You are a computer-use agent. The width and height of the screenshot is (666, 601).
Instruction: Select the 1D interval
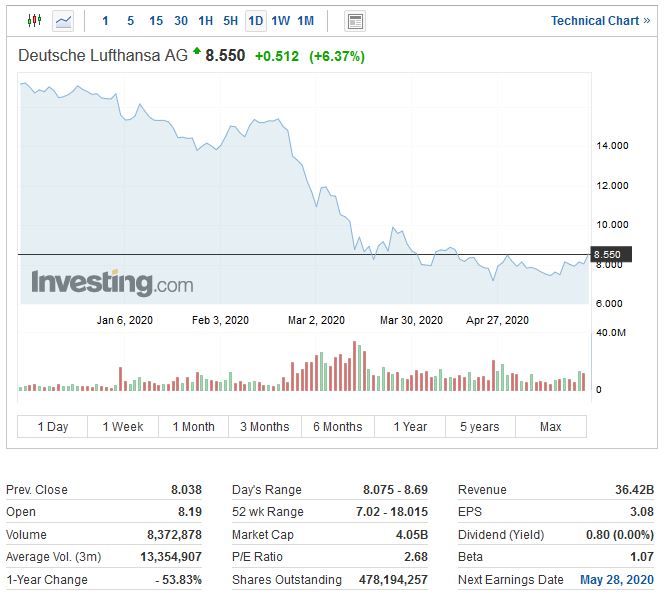coord(256,21)
